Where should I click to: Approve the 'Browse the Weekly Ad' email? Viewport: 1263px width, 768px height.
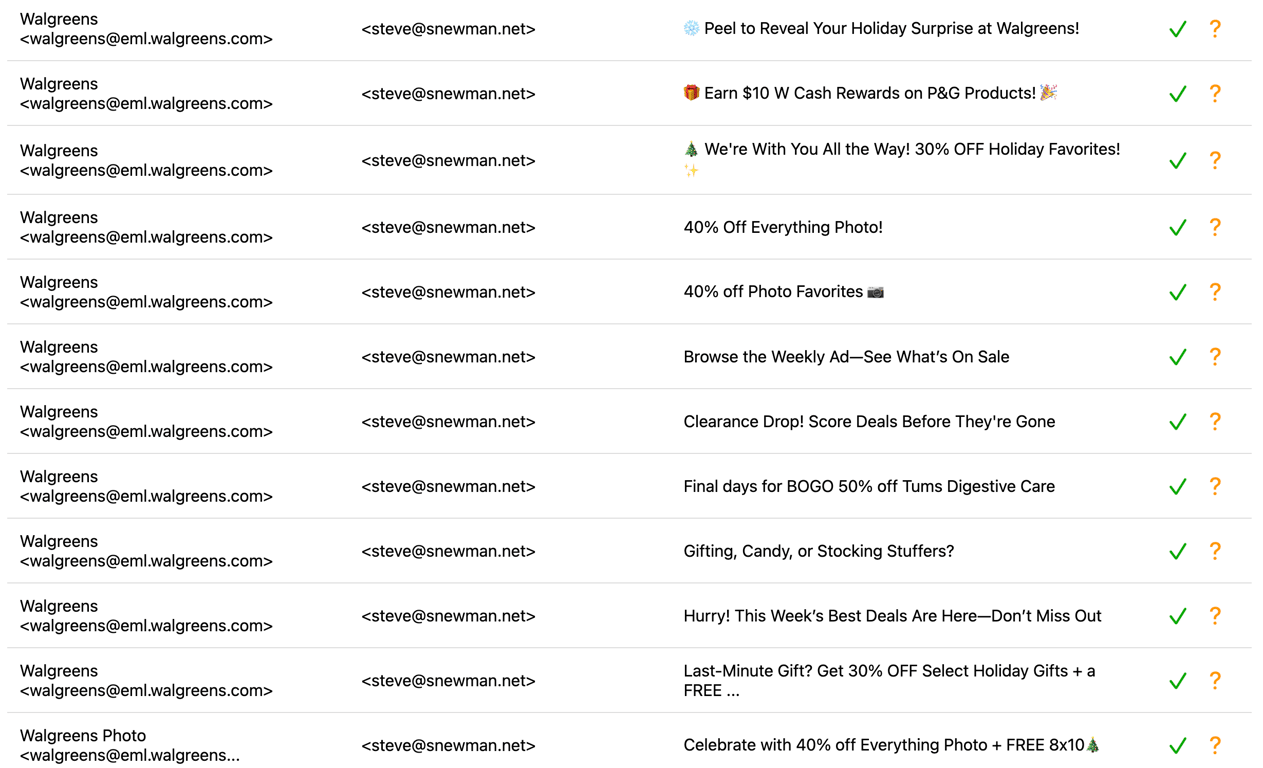pos(1178,358)
